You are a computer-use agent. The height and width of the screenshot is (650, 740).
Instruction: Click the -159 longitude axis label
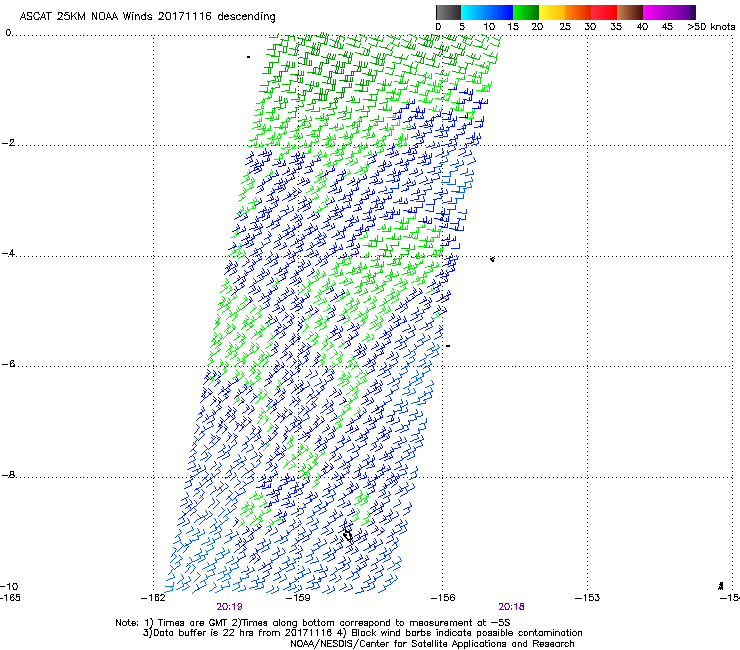coord(298,598)
